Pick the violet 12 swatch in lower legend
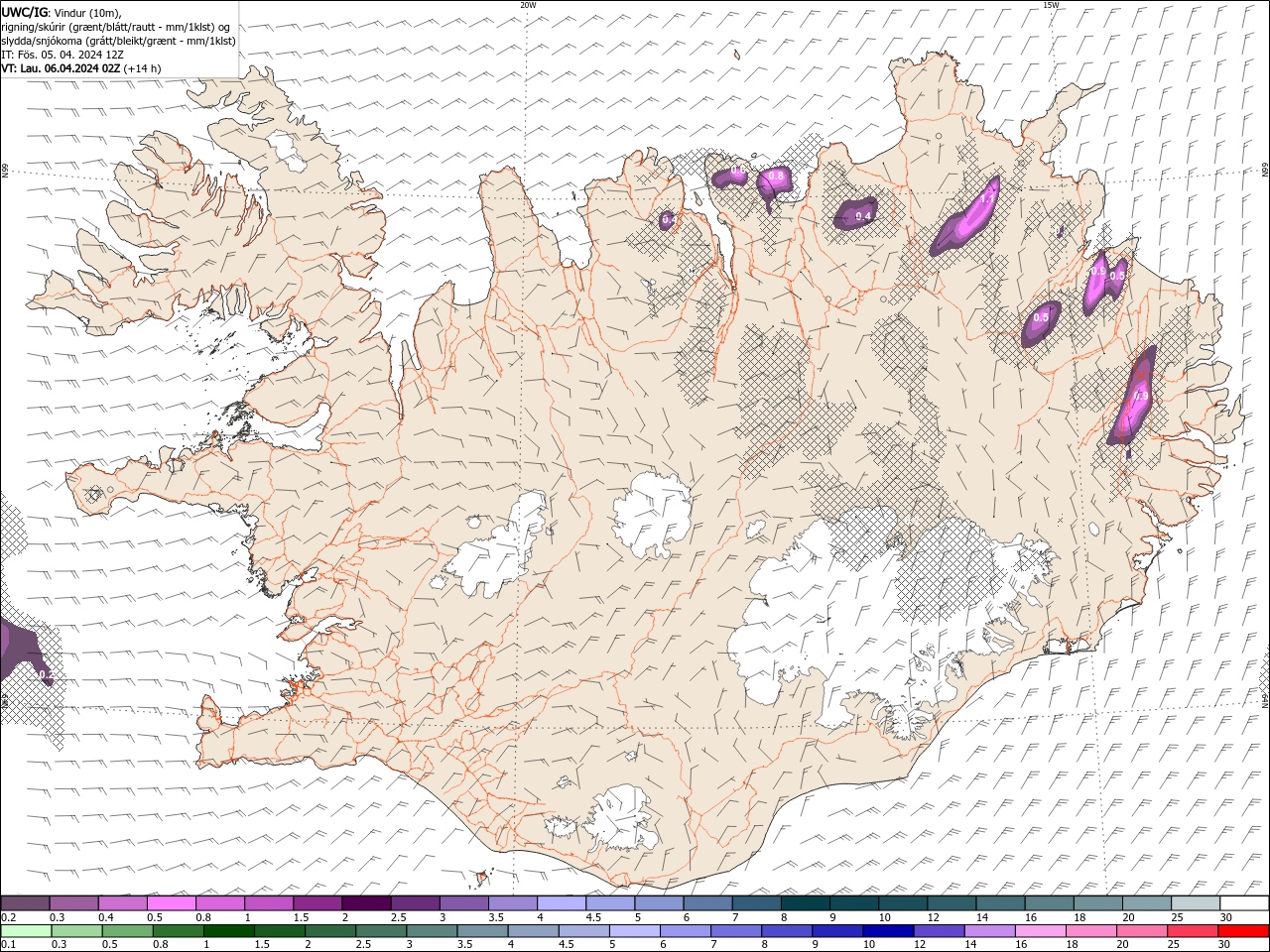 click(939, 931)
